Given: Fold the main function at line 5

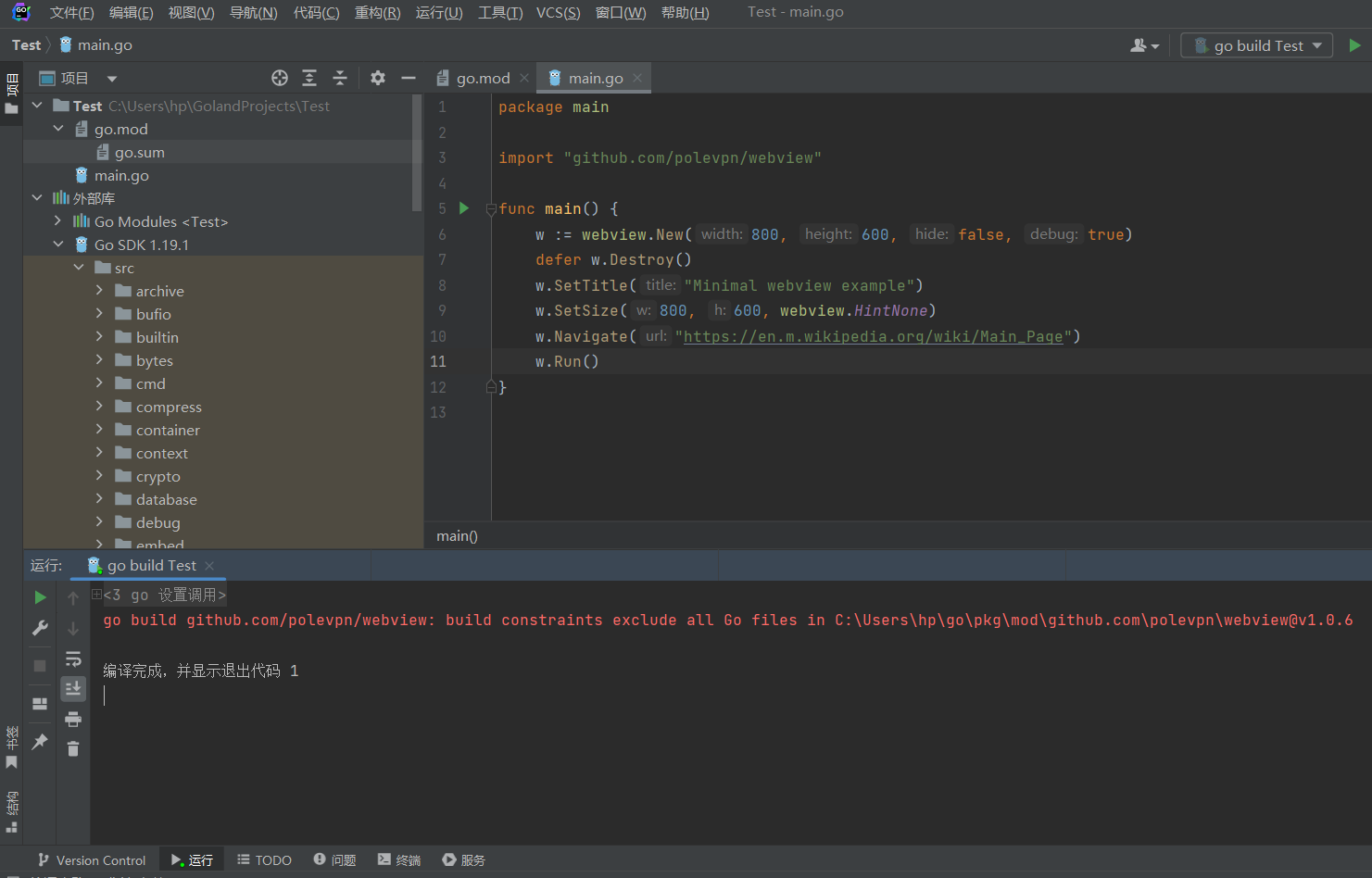Looking at the screenshot, I should (491, 209).
